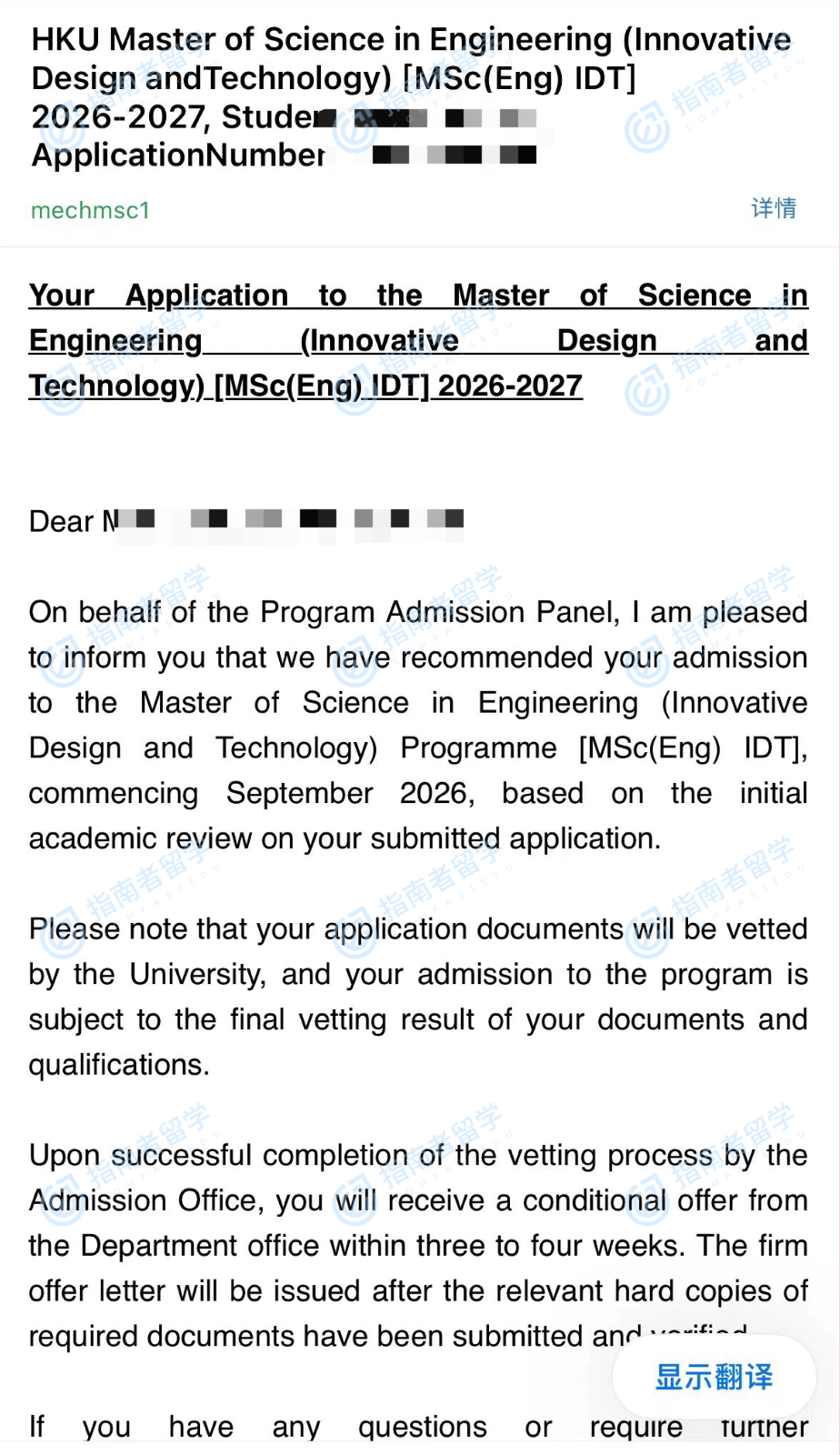Click the "ApplicationNumber" label in the subject

(177, 156)
